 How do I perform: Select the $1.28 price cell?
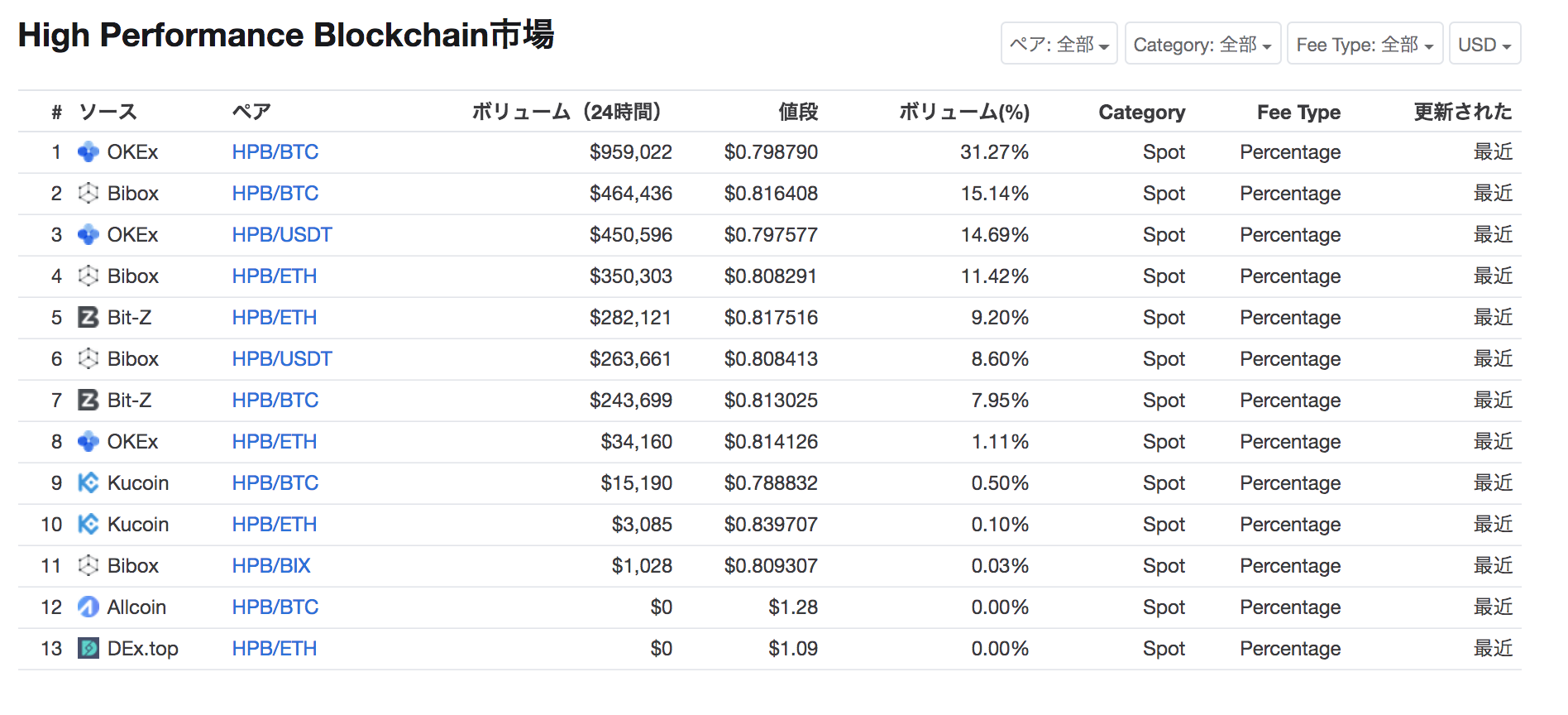793,607
